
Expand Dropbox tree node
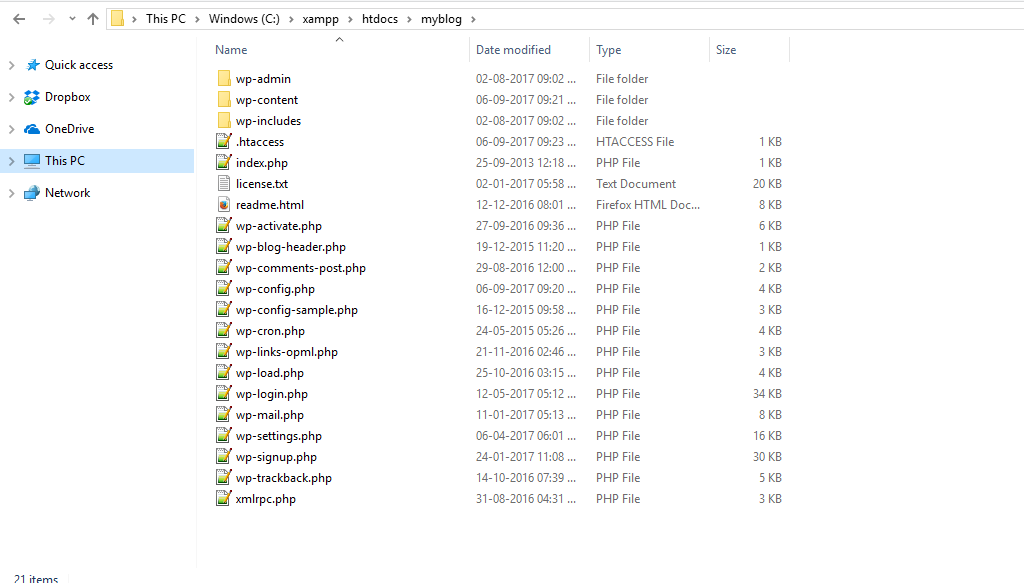click(11, 97)
